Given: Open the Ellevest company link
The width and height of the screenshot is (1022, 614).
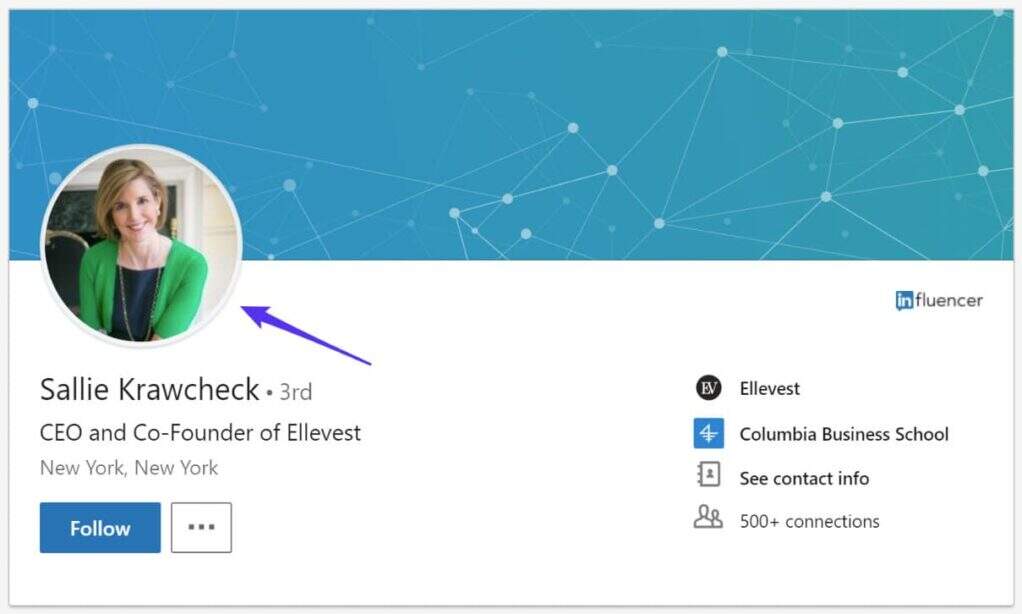Looking at the screenshot, I should coord(769,388).
